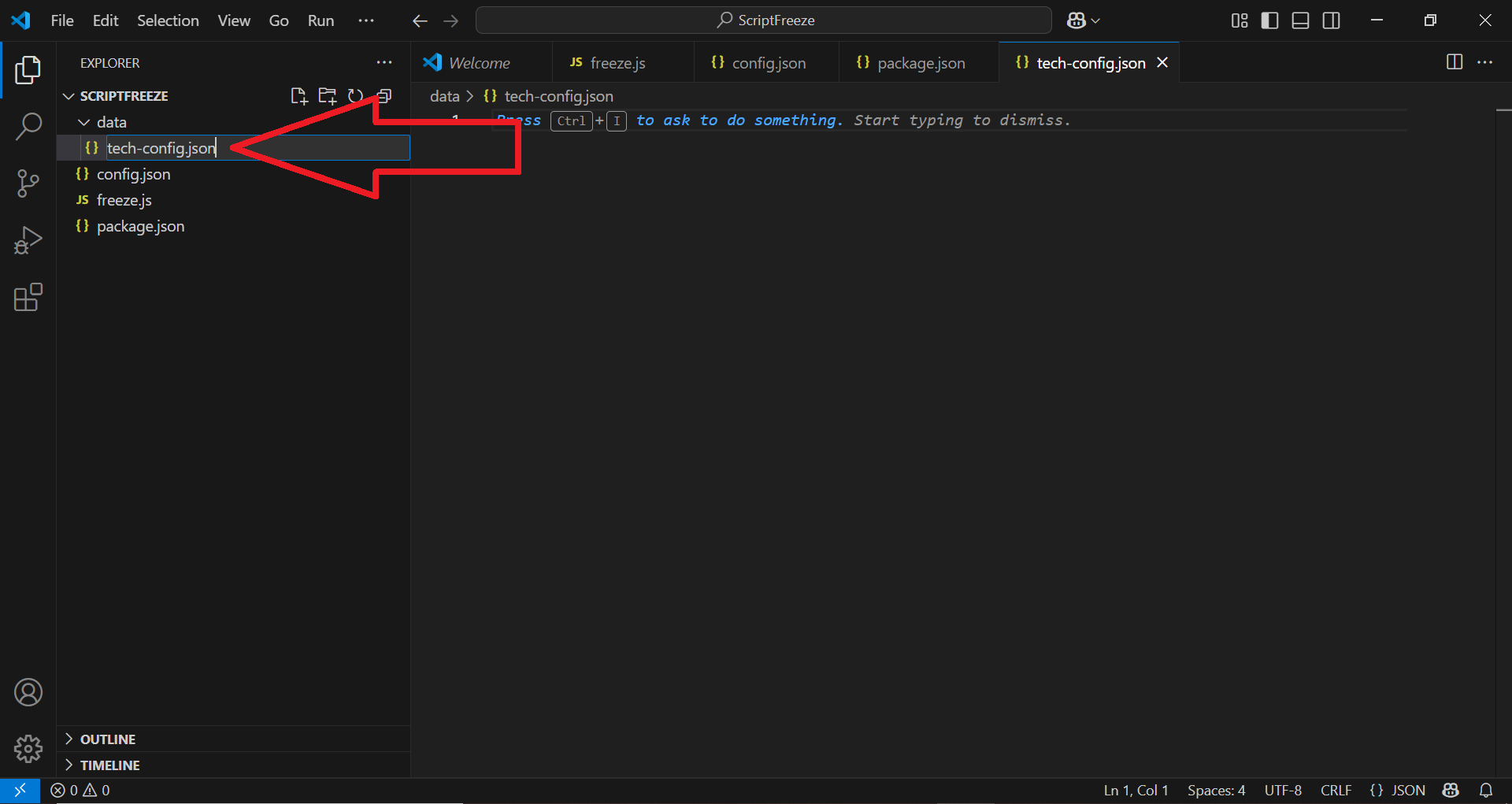Show more menu bar items
The height and width of the screenshot is (804, 1512).
pyautogui.click(x=366, y=20)
